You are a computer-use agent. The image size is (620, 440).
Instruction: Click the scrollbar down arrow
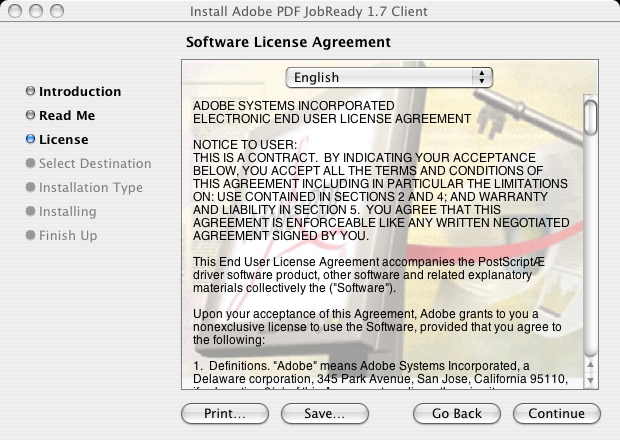(590, 380)
